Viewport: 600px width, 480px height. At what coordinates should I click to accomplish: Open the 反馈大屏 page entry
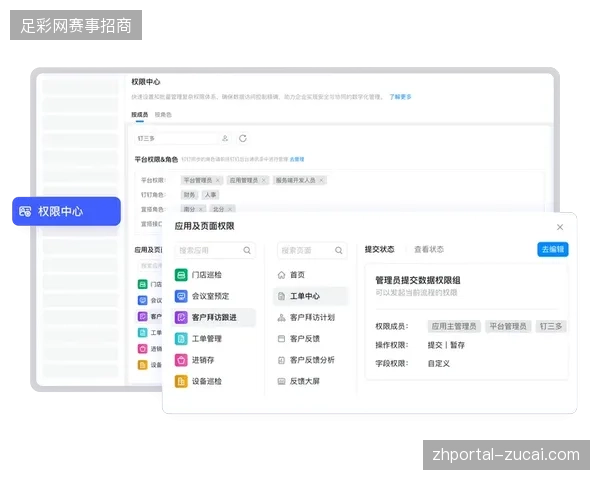(x=299, y=381)
